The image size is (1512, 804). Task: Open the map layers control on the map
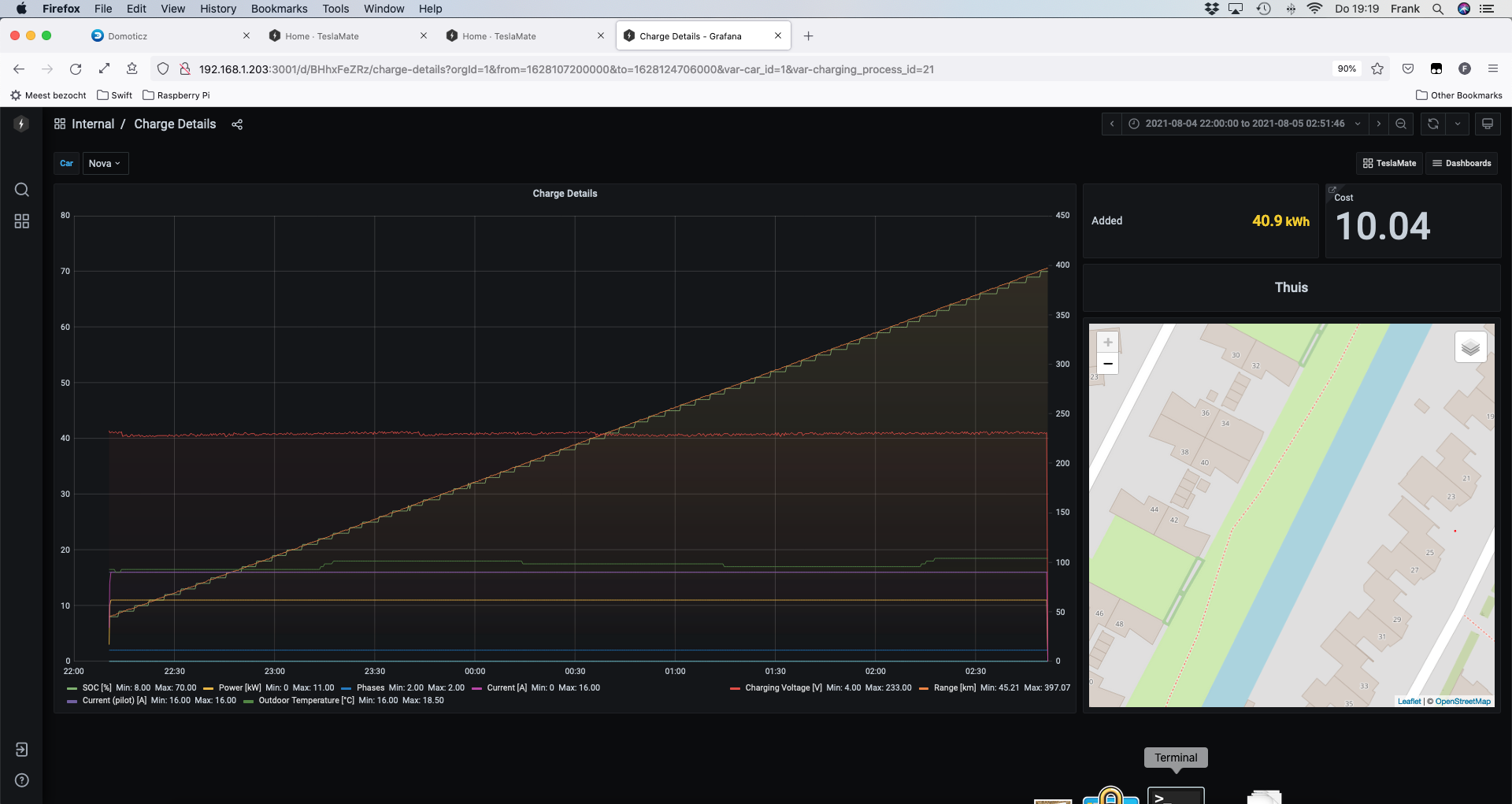click(1471, 346)
